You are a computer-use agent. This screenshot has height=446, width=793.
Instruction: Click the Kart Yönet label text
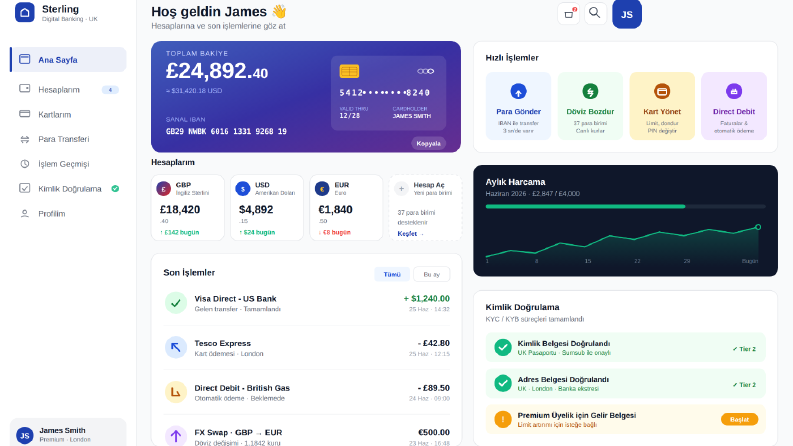click(662, 111)
